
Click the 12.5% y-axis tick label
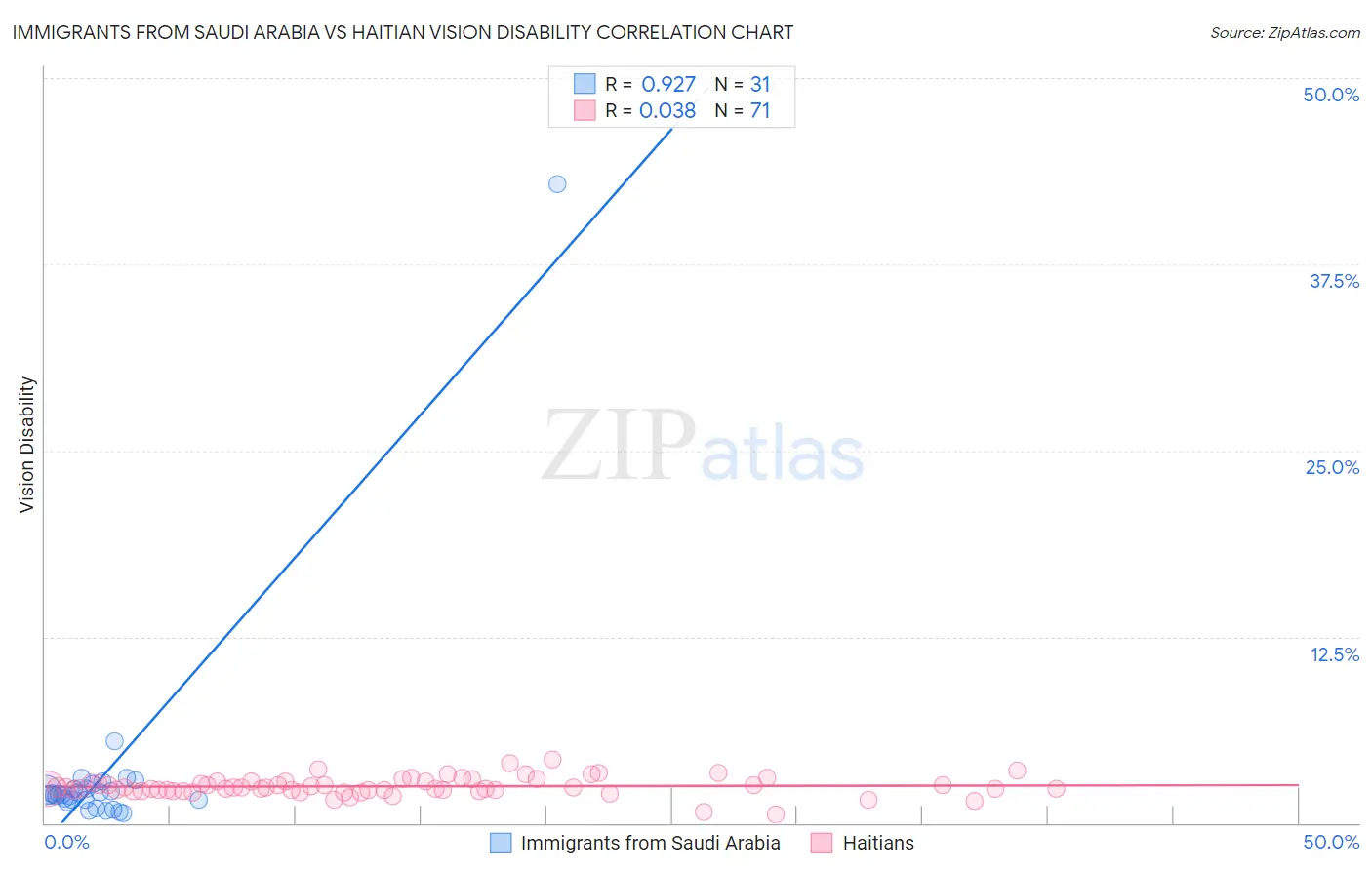1334,654
